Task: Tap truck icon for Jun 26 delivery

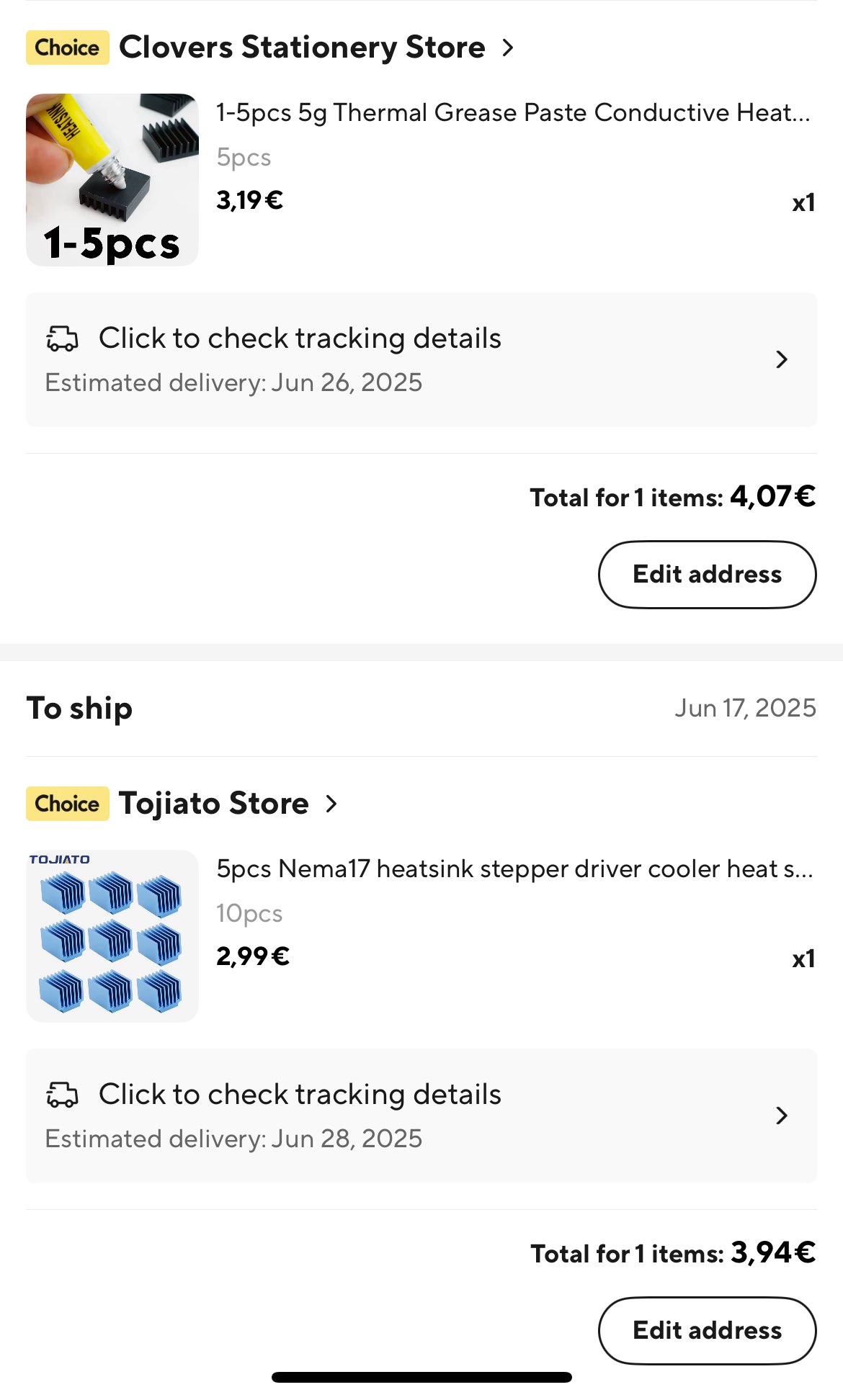Action: pyautogui.click(x=62, y=338)
